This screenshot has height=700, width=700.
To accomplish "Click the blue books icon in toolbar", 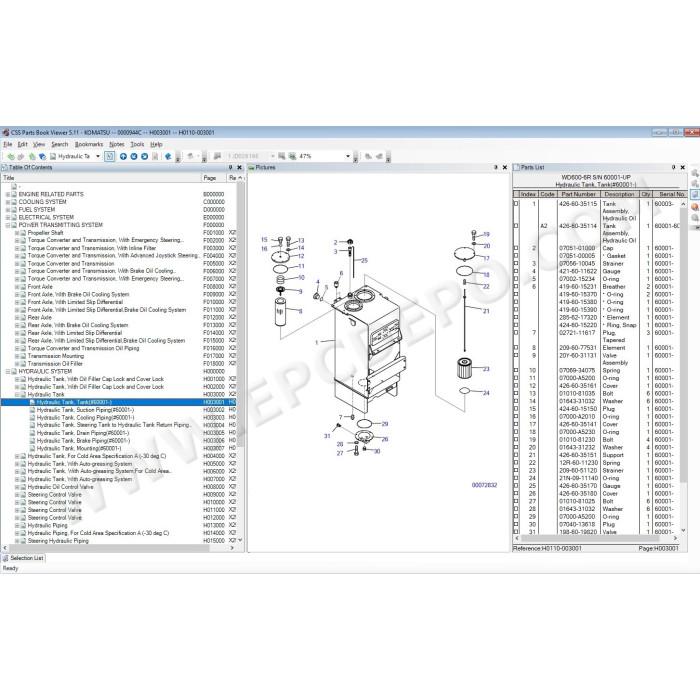I will coord(42,156).
